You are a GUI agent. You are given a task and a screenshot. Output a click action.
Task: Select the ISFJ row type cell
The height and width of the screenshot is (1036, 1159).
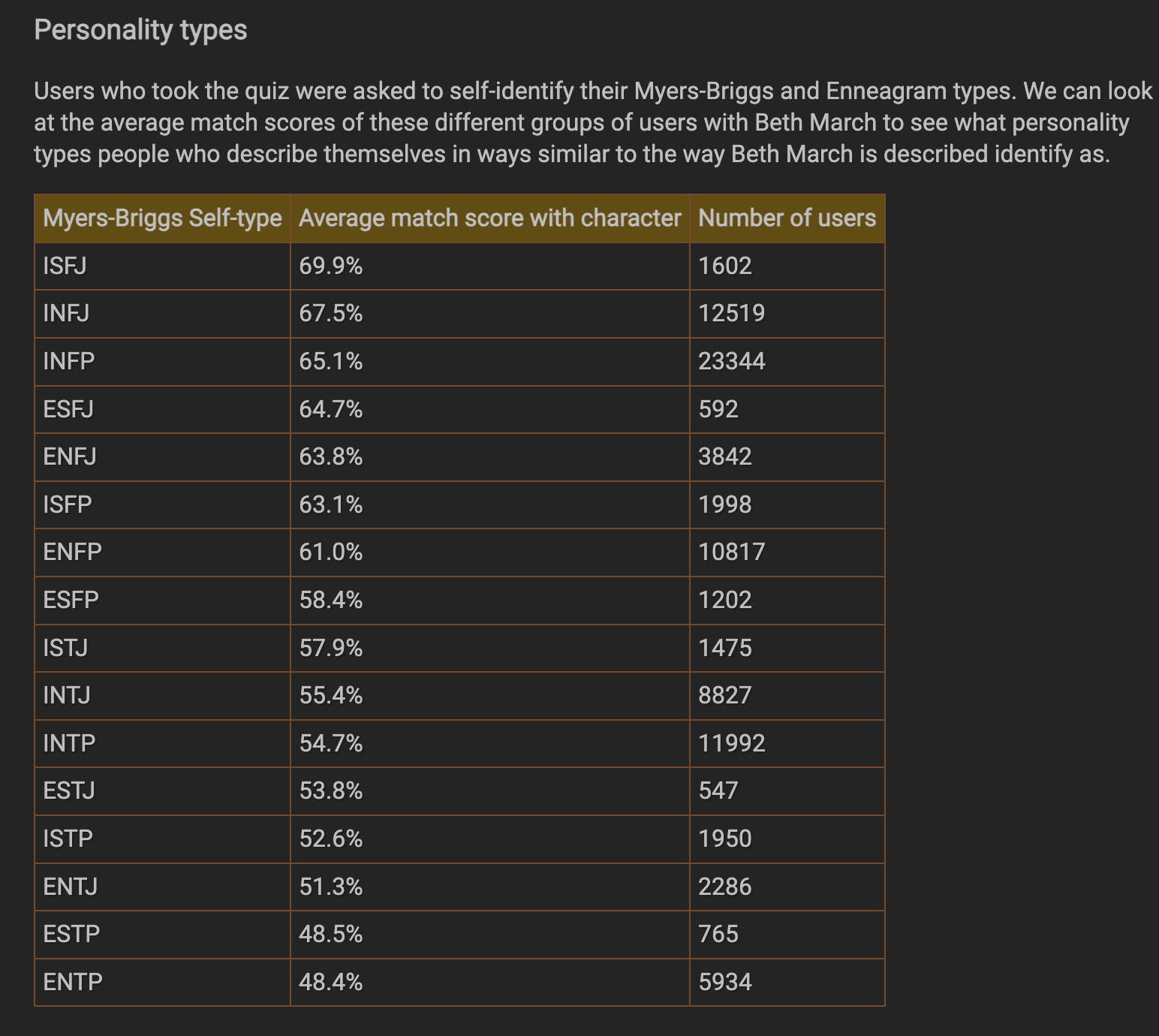162,266
